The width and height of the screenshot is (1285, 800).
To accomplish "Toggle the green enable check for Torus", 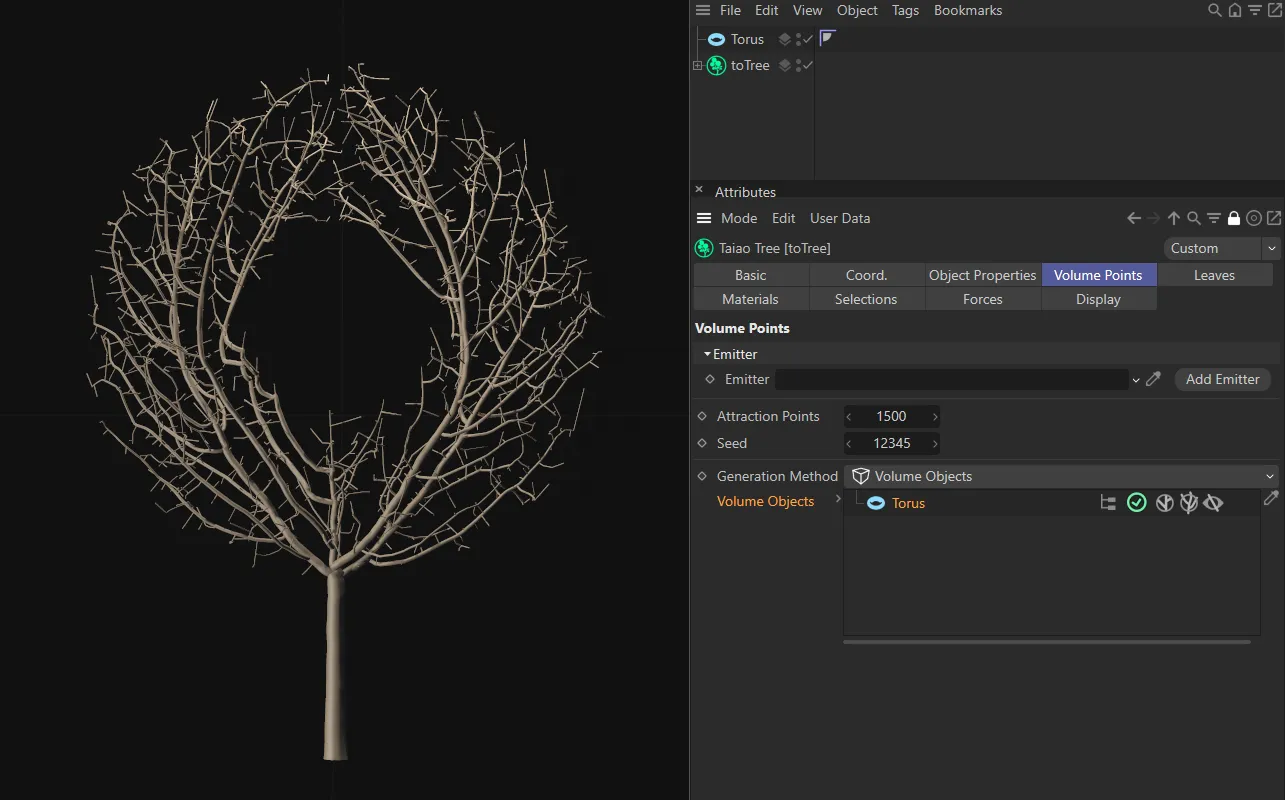I will (1137, 503).
